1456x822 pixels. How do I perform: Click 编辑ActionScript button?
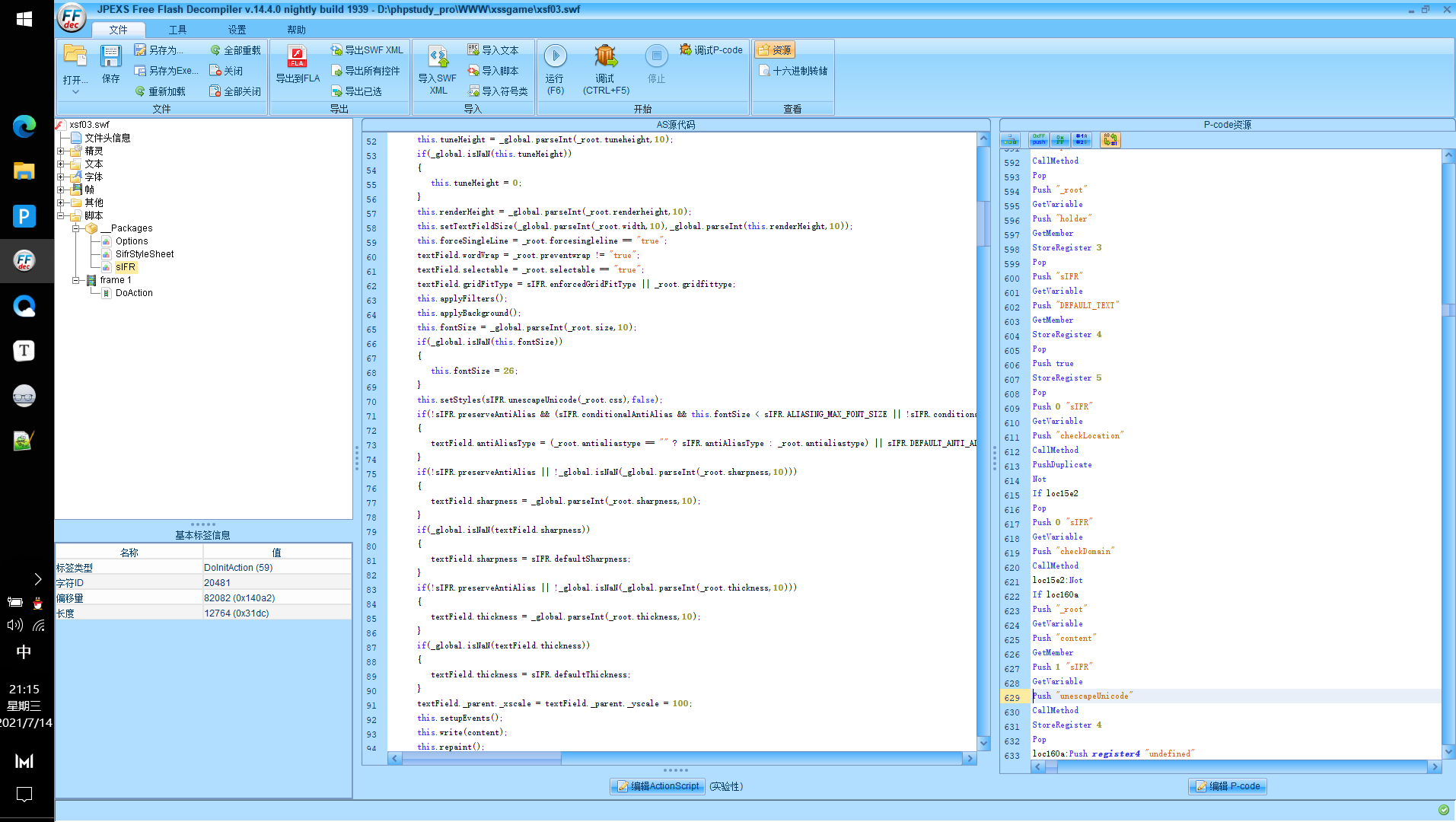point(658,786)
